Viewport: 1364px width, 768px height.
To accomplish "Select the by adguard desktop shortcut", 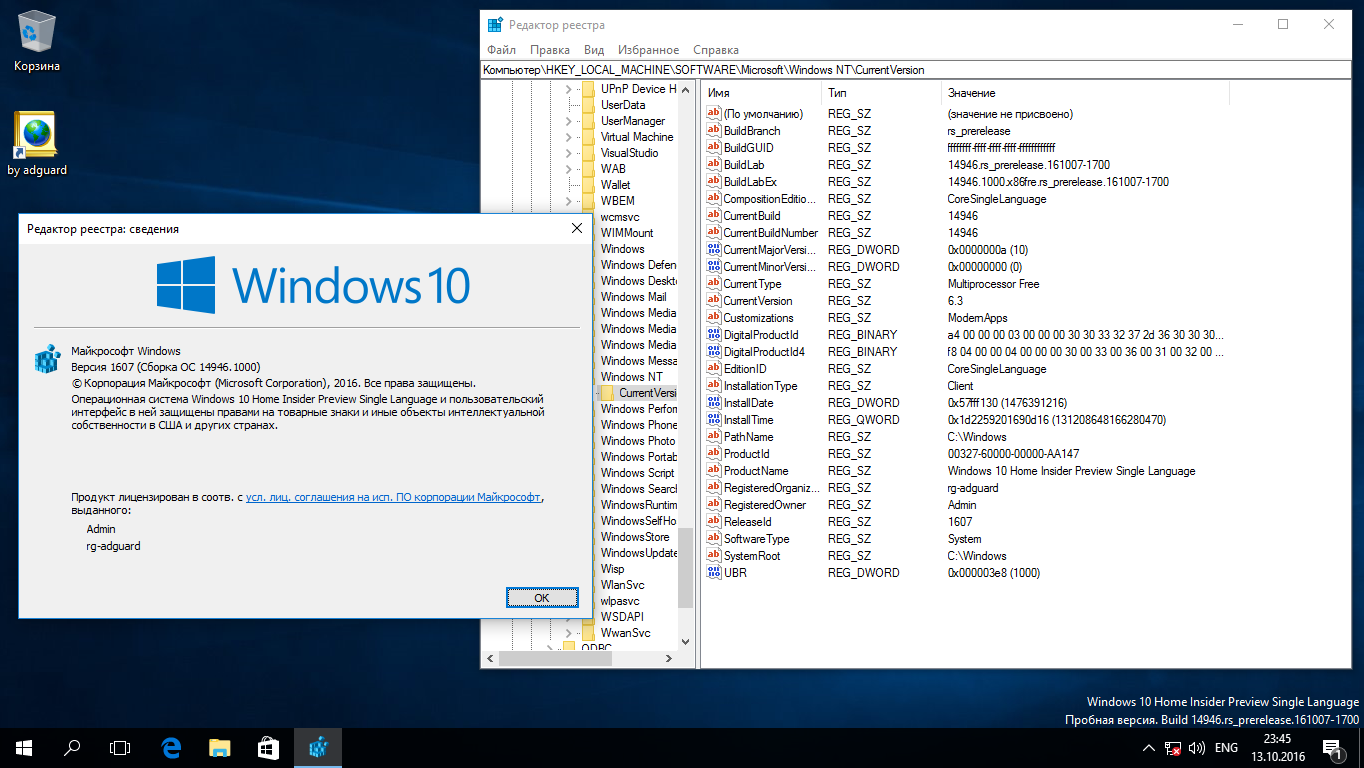I will coord(37,144).
